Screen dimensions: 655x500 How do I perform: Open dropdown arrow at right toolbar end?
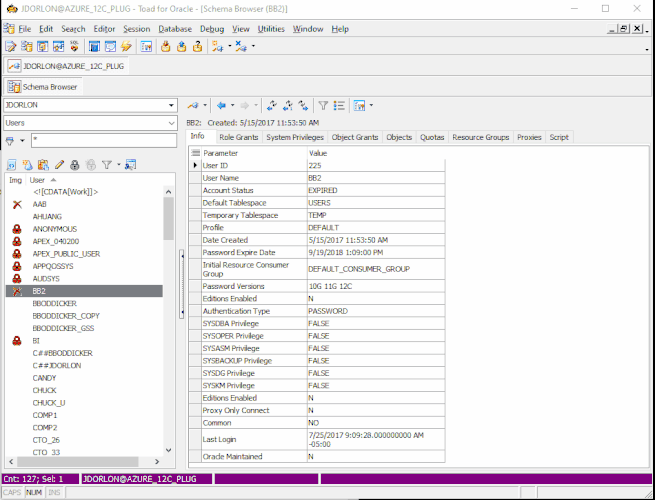coord(371,106)
